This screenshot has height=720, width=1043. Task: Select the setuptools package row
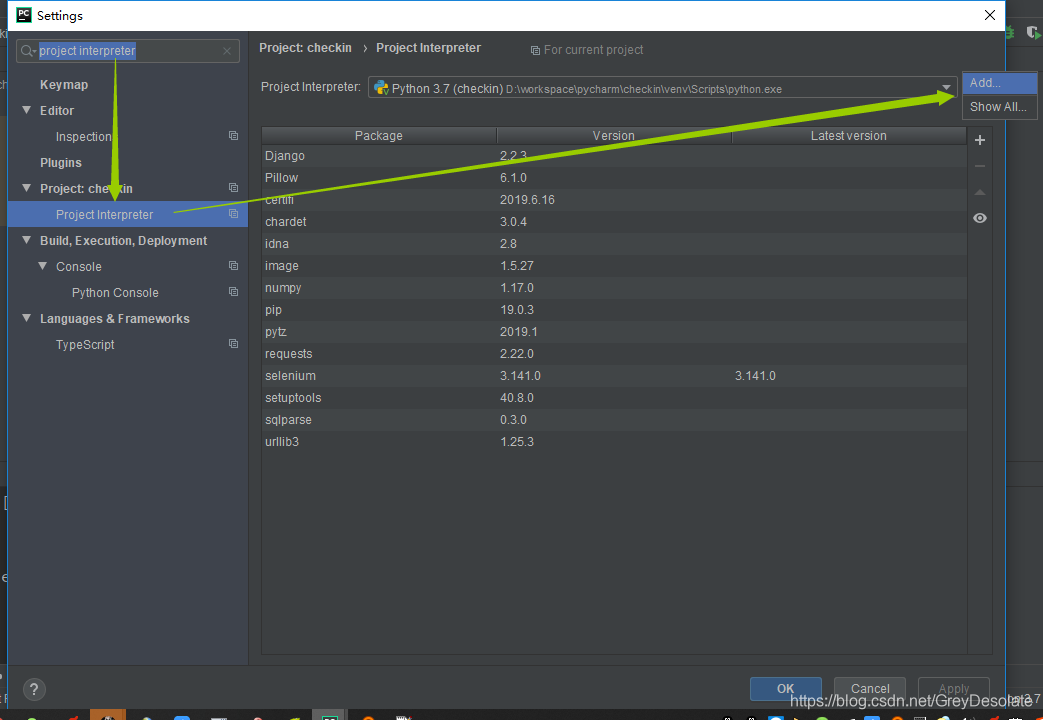[x=614, y=397]
